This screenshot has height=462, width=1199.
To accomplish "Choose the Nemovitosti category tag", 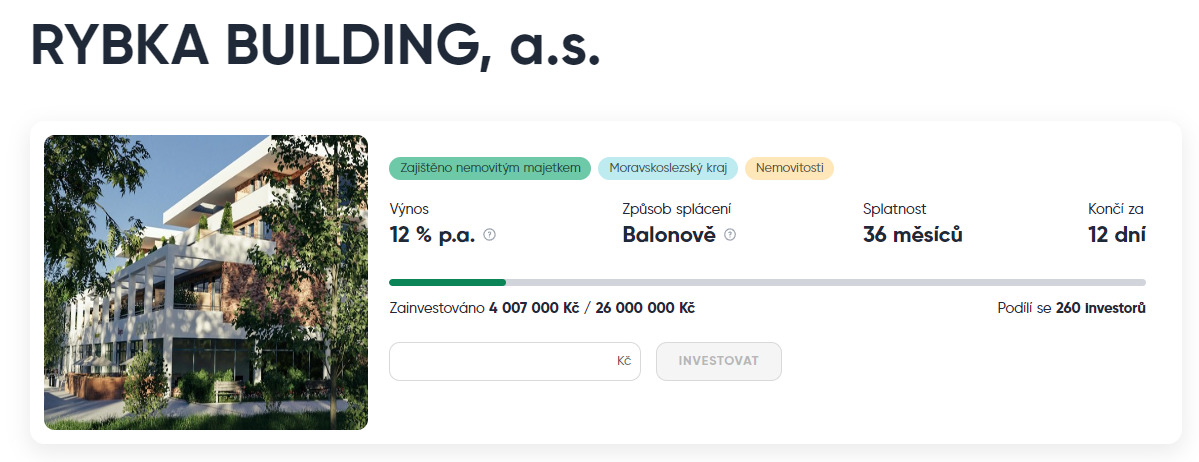I will coord(789,168).
